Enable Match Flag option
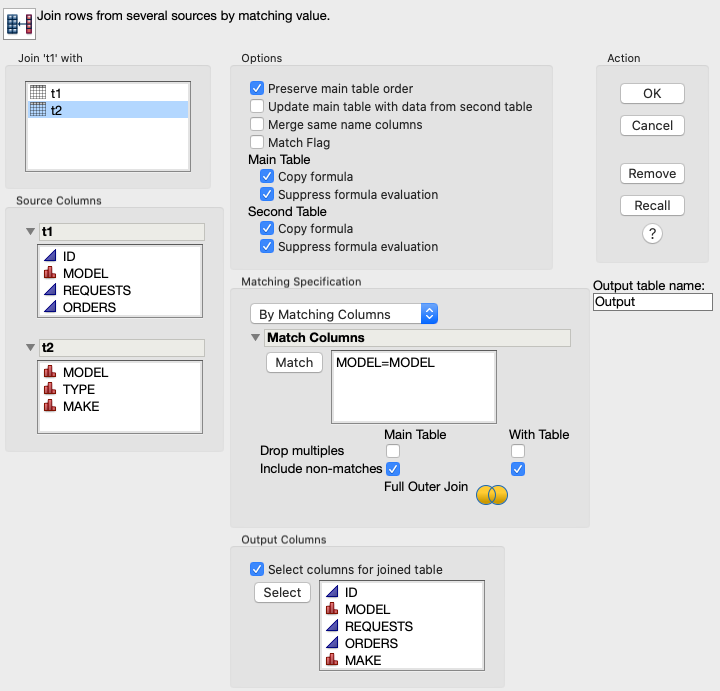Screen dimensions: 720x691 point(257,142)
